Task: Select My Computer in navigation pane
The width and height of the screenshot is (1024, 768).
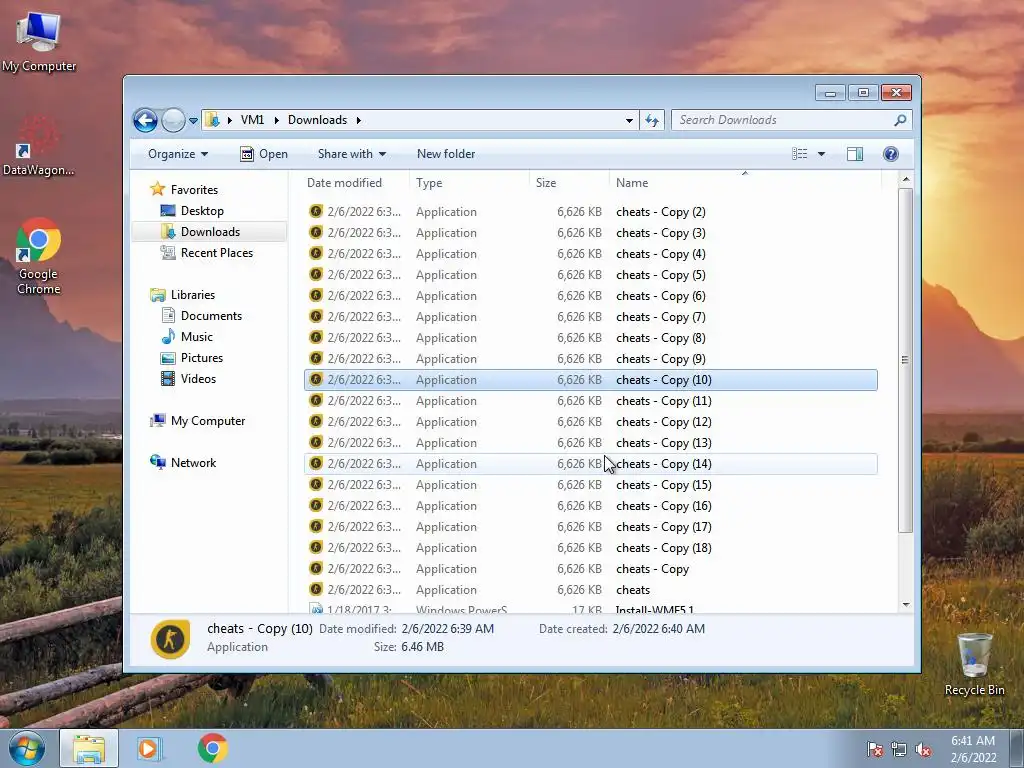Action: click(208, 421)
